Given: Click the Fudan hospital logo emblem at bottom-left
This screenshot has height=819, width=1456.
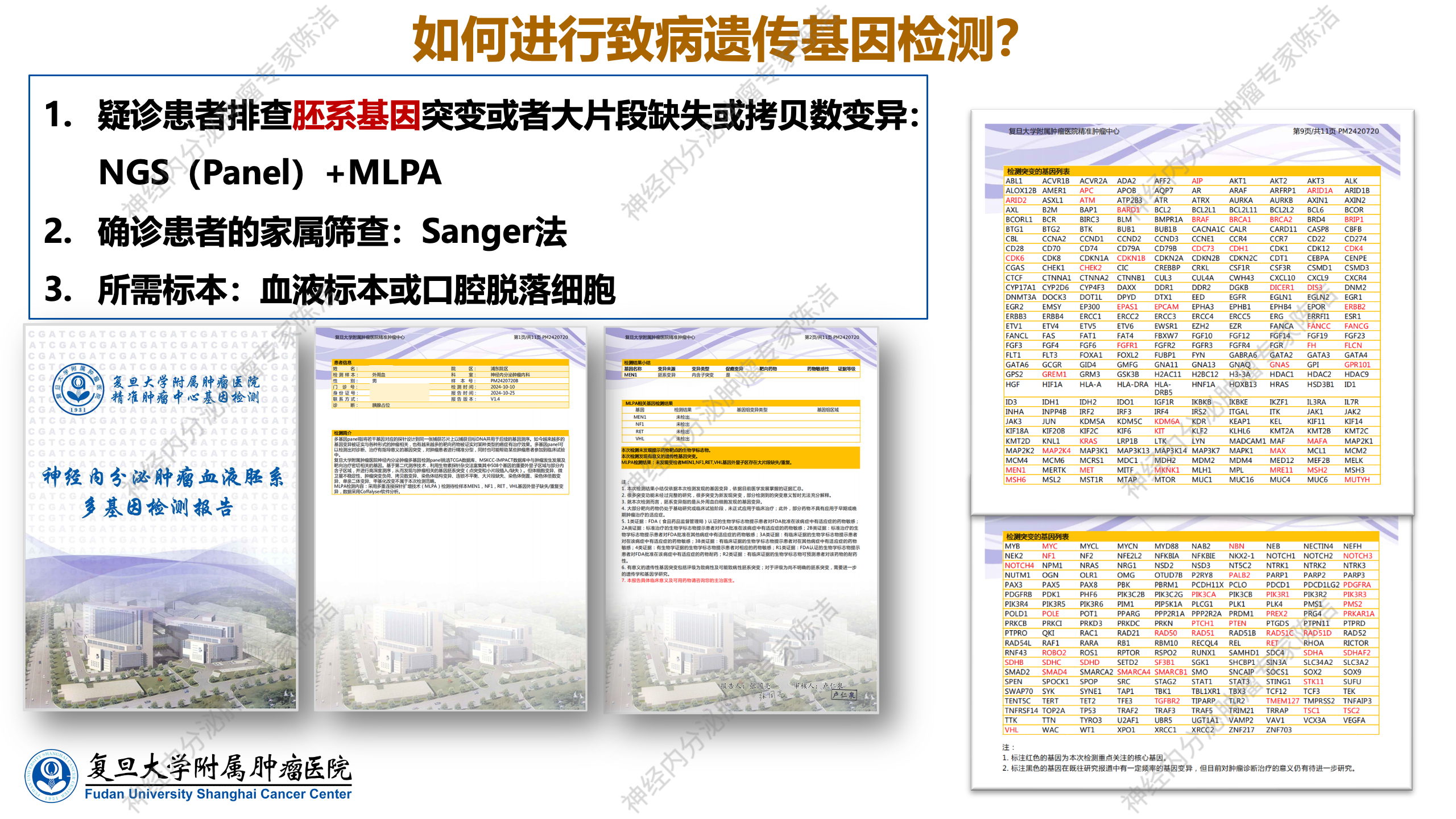Looking at the screenshot, I should click(52, 776).
